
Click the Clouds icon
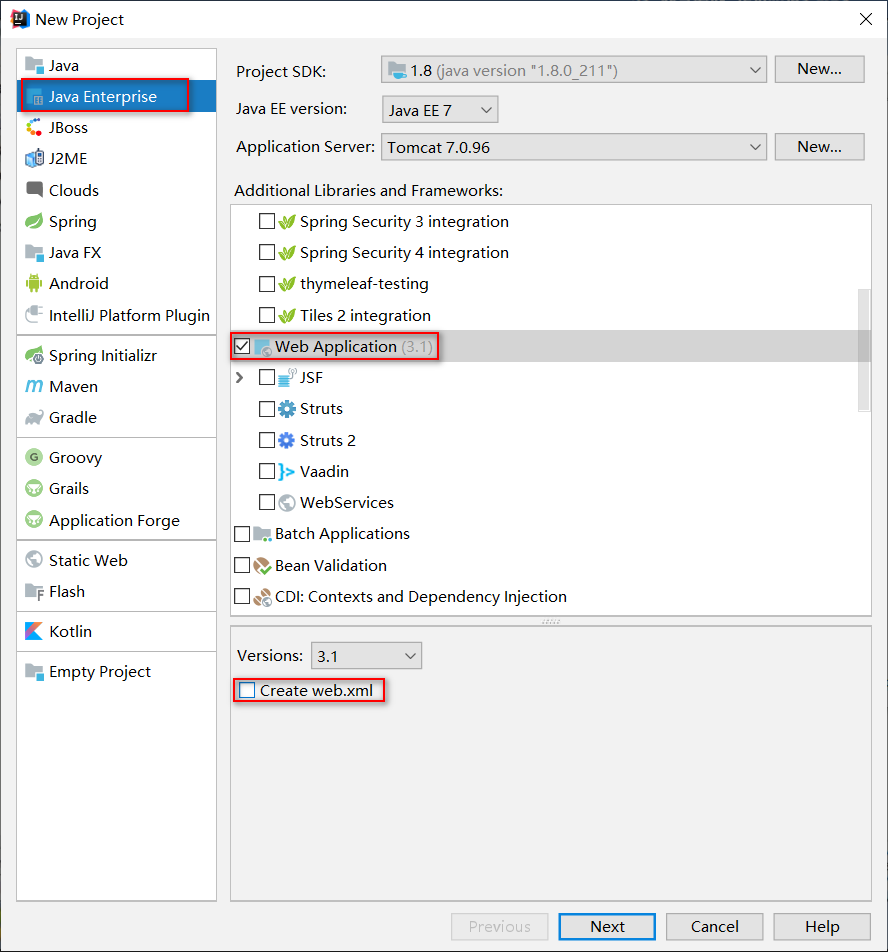pos(34,190)
